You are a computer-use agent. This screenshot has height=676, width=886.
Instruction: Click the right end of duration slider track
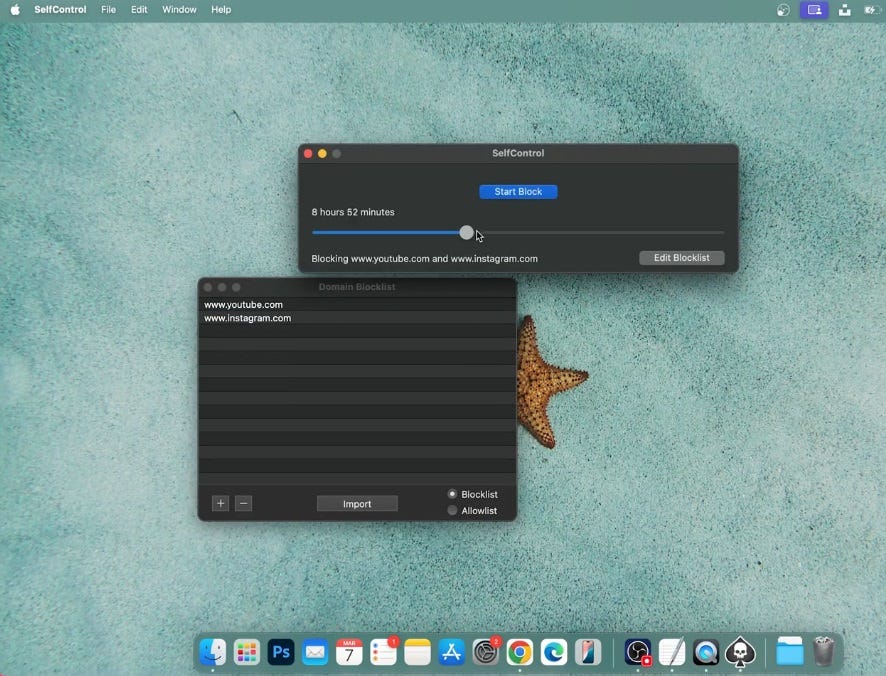click(721, 232)
